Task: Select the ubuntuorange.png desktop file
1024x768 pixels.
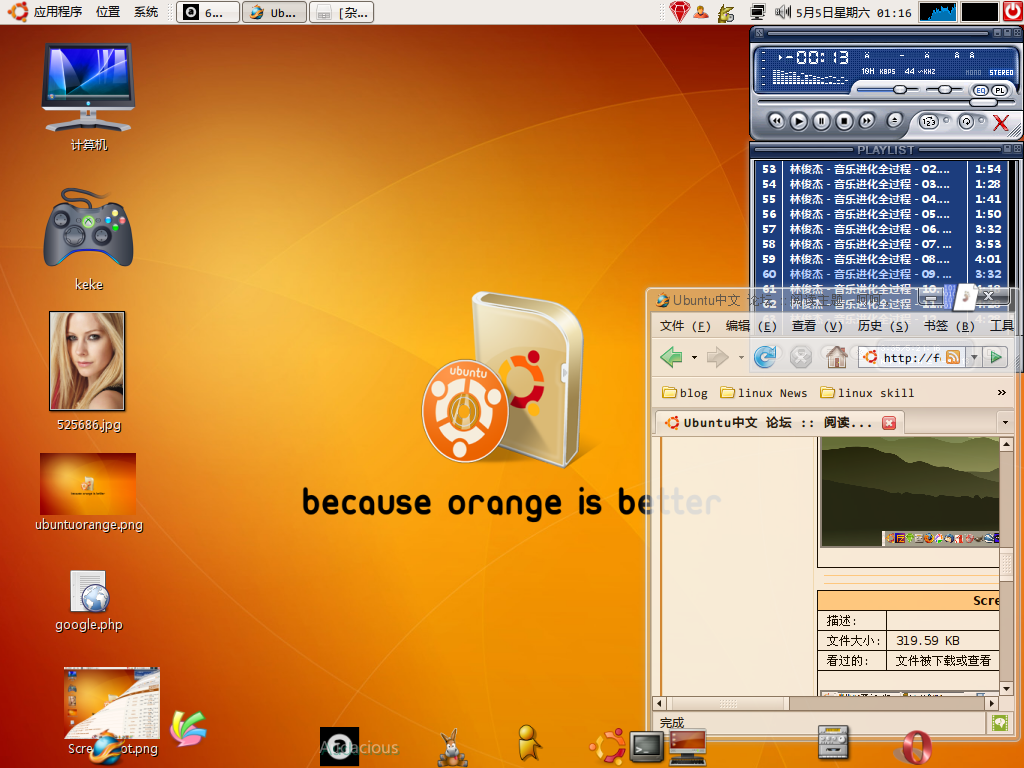Action: [x=88, y=492]
